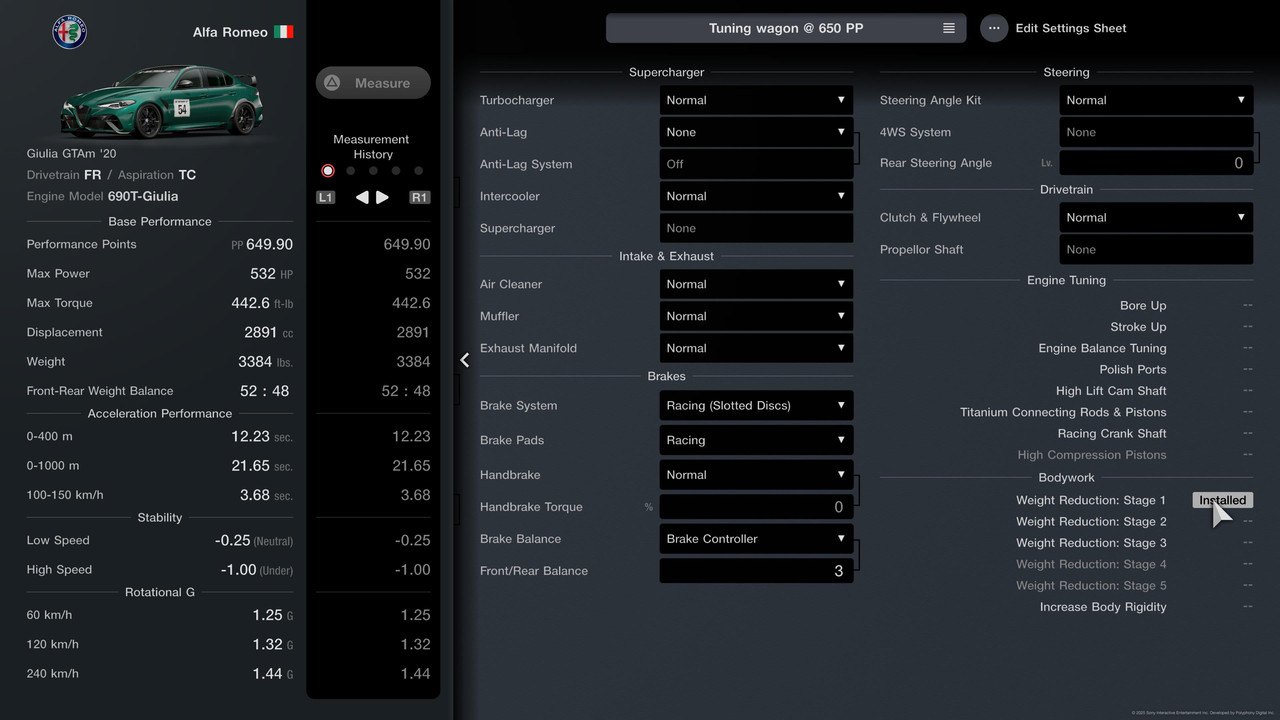
Task: Click the L1 shoulder button icon
Action: tap(325, 197)
